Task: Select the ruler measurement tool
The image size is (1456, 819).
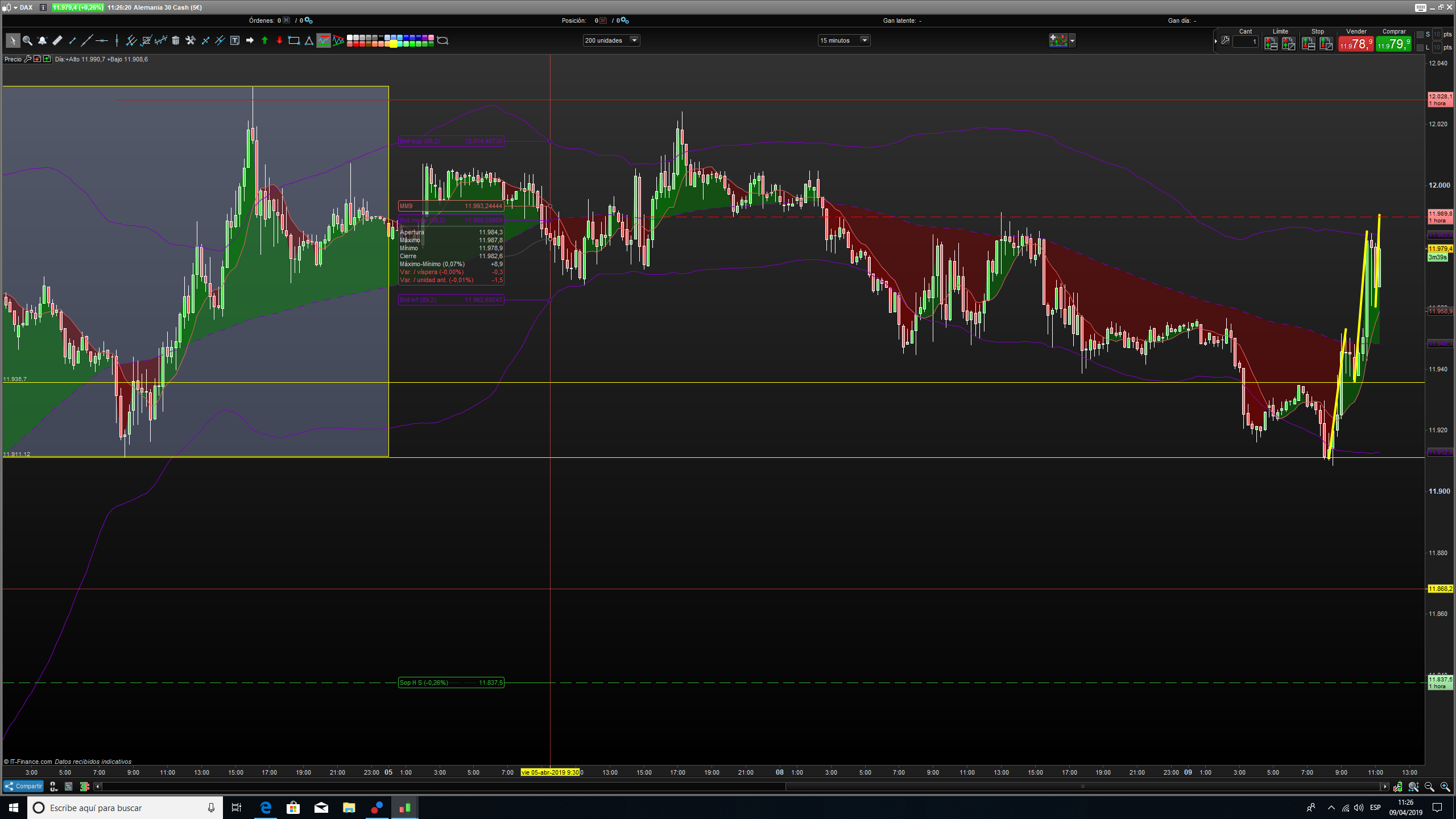Action: tap(57, 40)
